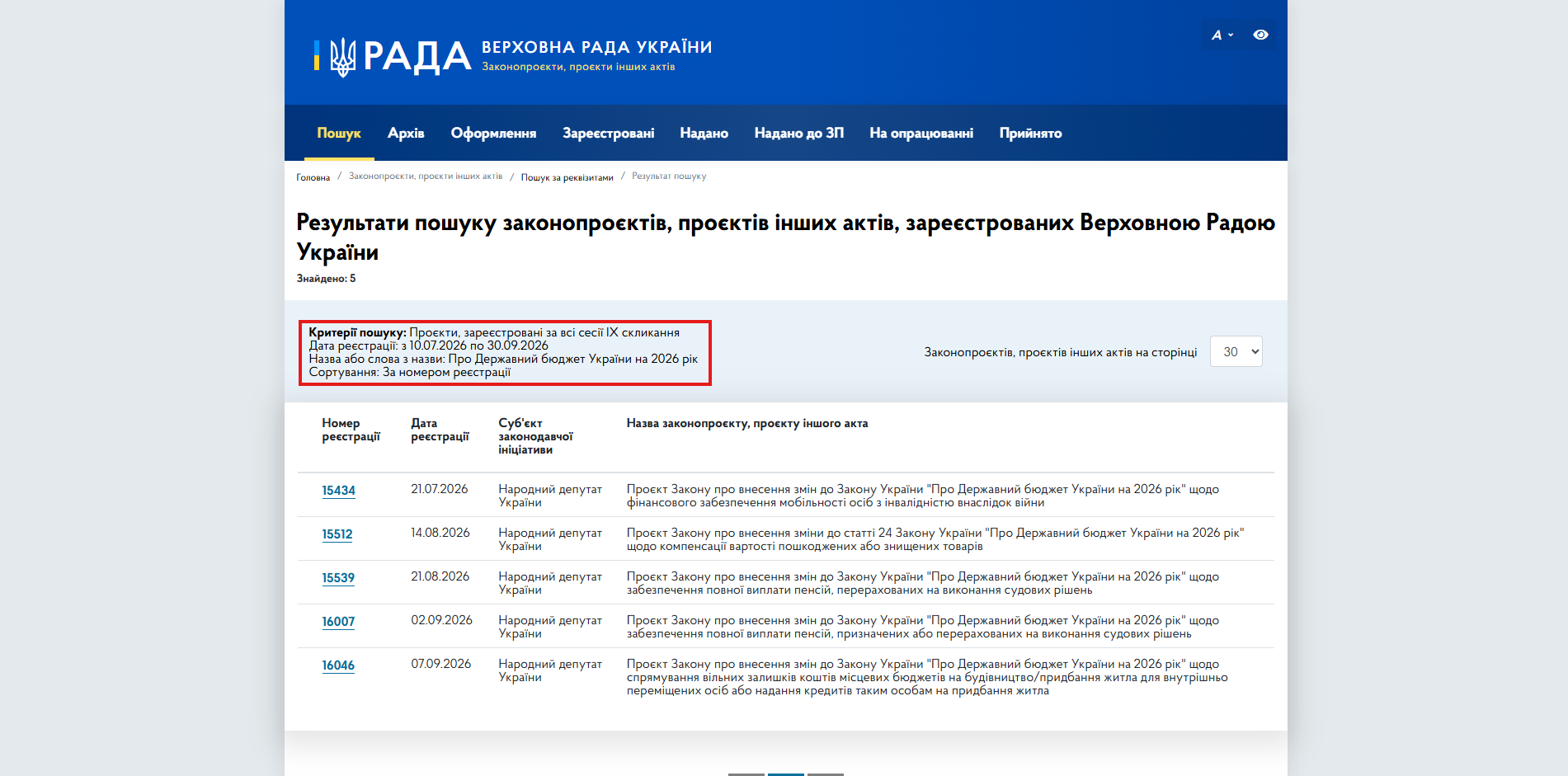
Task: Click the 'Суб'єкт законодавчої ініціативи' column header
Action: click(536, 436)
